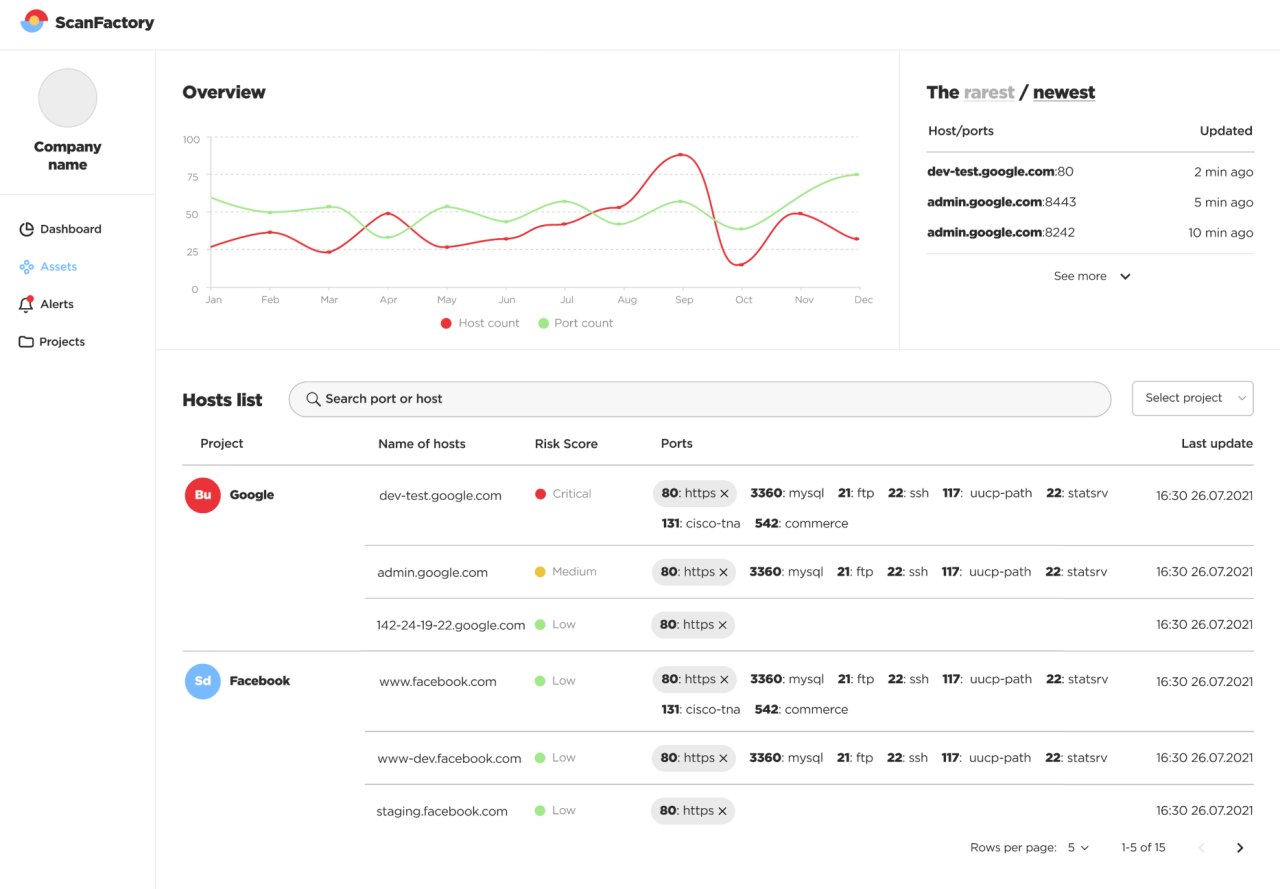Click 542: commerce port on www.facebook.com
The width and height of the screenshot is (1280, 889).
coord(801,710)
